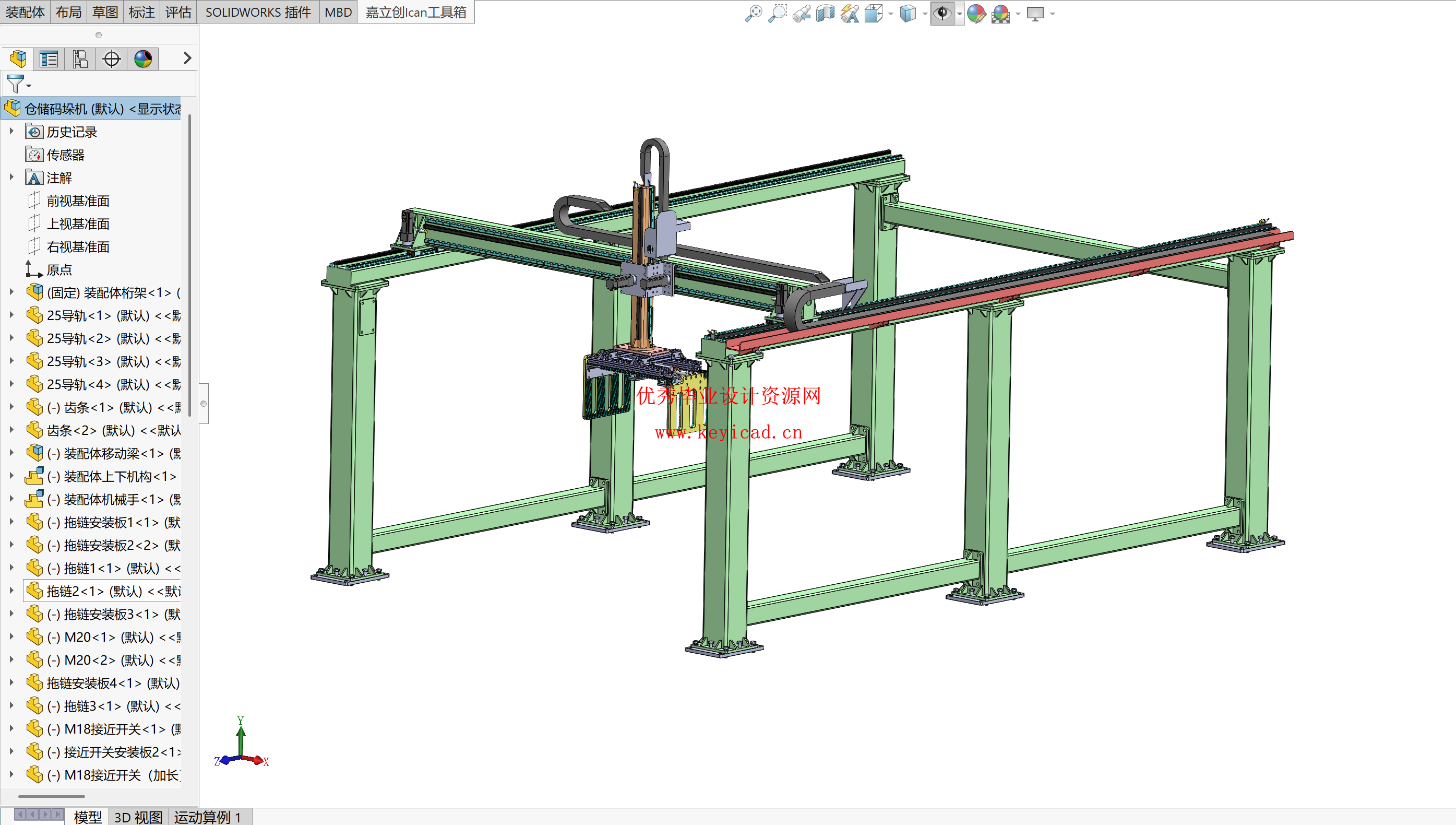Click Edit Appearance color ball icon
The image size is (1456, 825).
click(976, 13)
